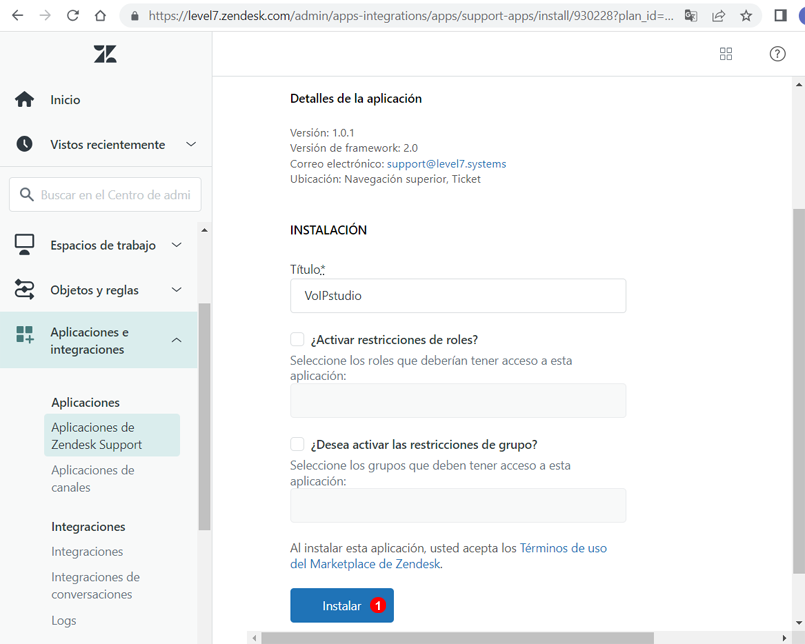
Task: Click the sidebar vertical scrollbar thumb
Action: coord(204,416)
